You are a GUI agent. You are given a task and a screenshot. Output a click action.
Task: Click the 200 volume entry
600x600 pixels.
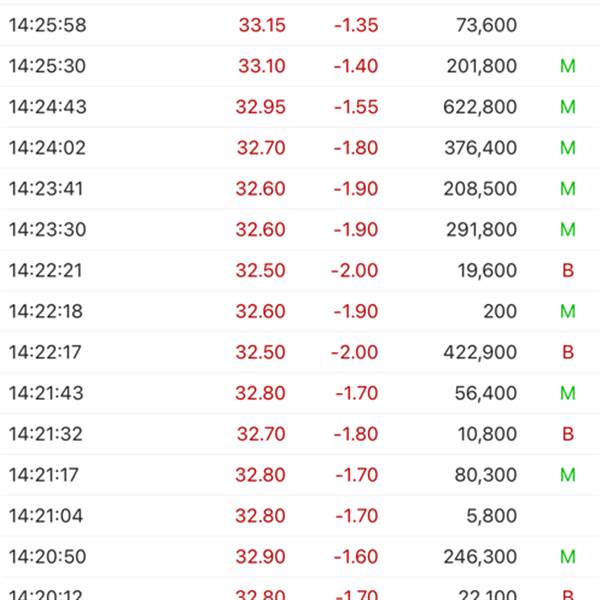pyautogui.click(x=500, y=311)
